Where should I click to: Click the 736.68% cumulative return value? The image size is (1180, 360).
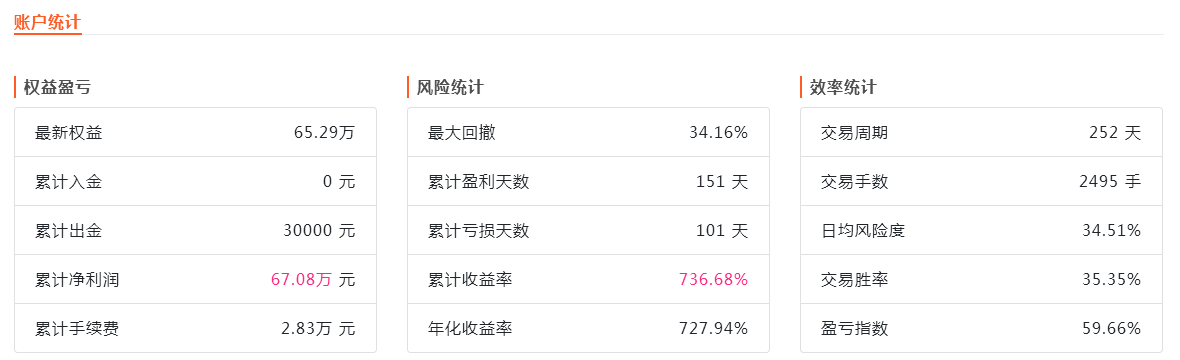[x=713, y=279]
